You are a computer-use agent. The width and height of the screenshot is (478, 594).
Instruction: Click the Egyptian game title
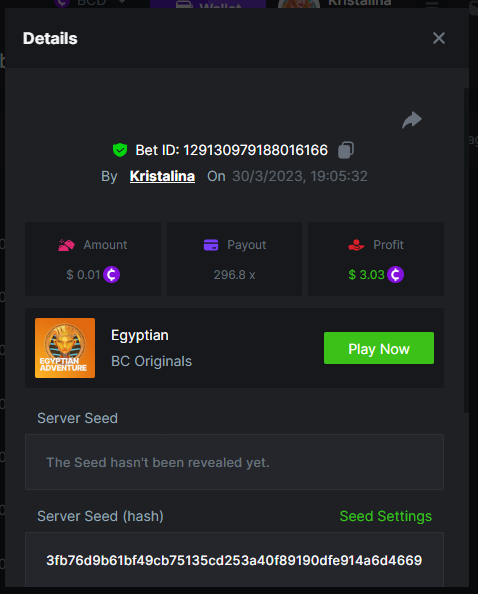(x=140, y=336)
